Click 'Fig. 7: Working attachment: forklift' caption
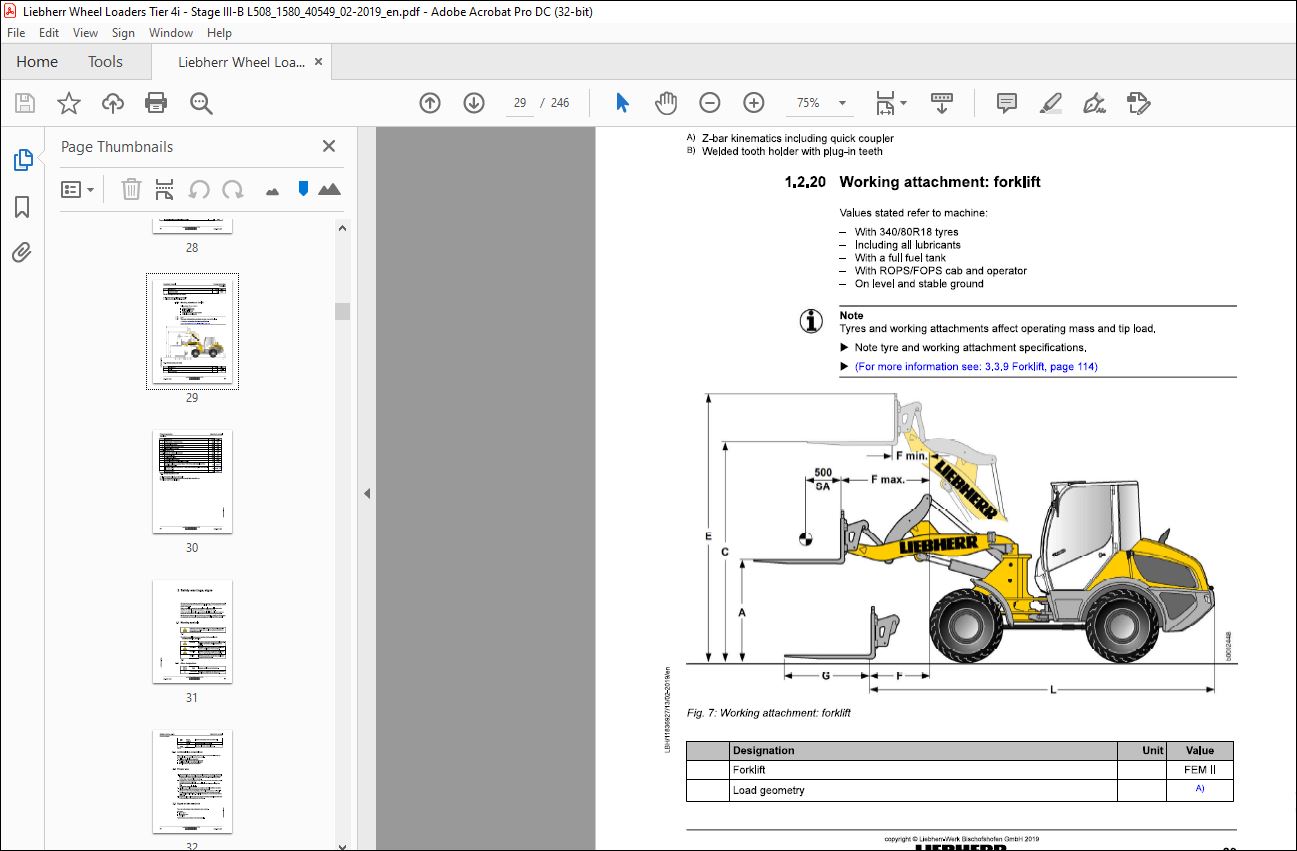Viewport: 1297px width, 851px height. point(768,713)
